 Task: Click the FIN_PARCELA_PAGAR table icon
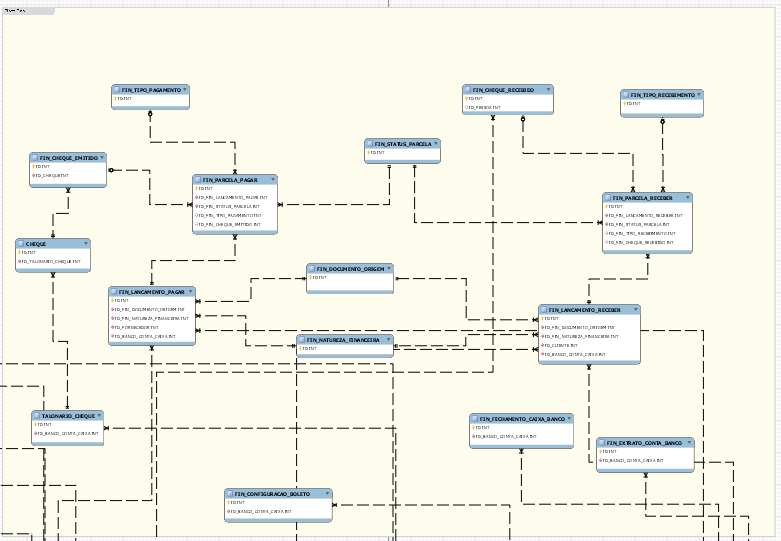click(198, 179)
